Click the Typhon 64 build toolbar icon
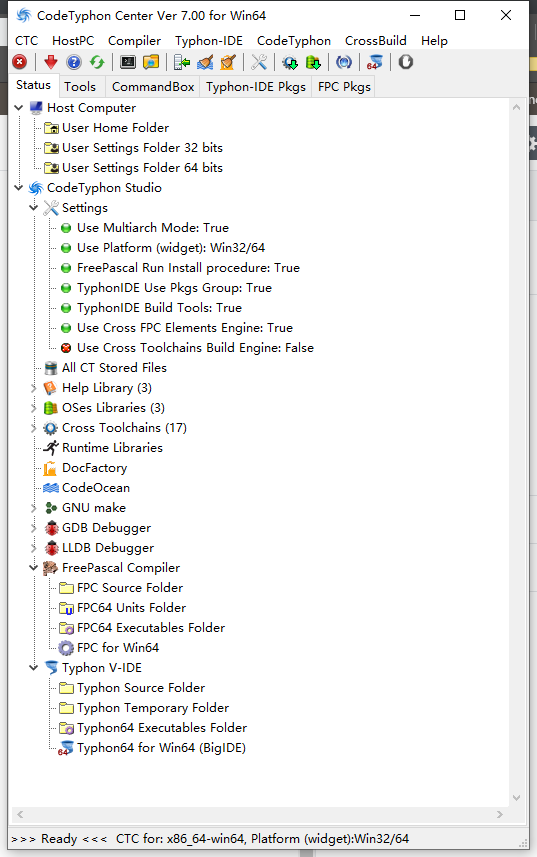This screenshot has height=857, width=537. [375, 62]
